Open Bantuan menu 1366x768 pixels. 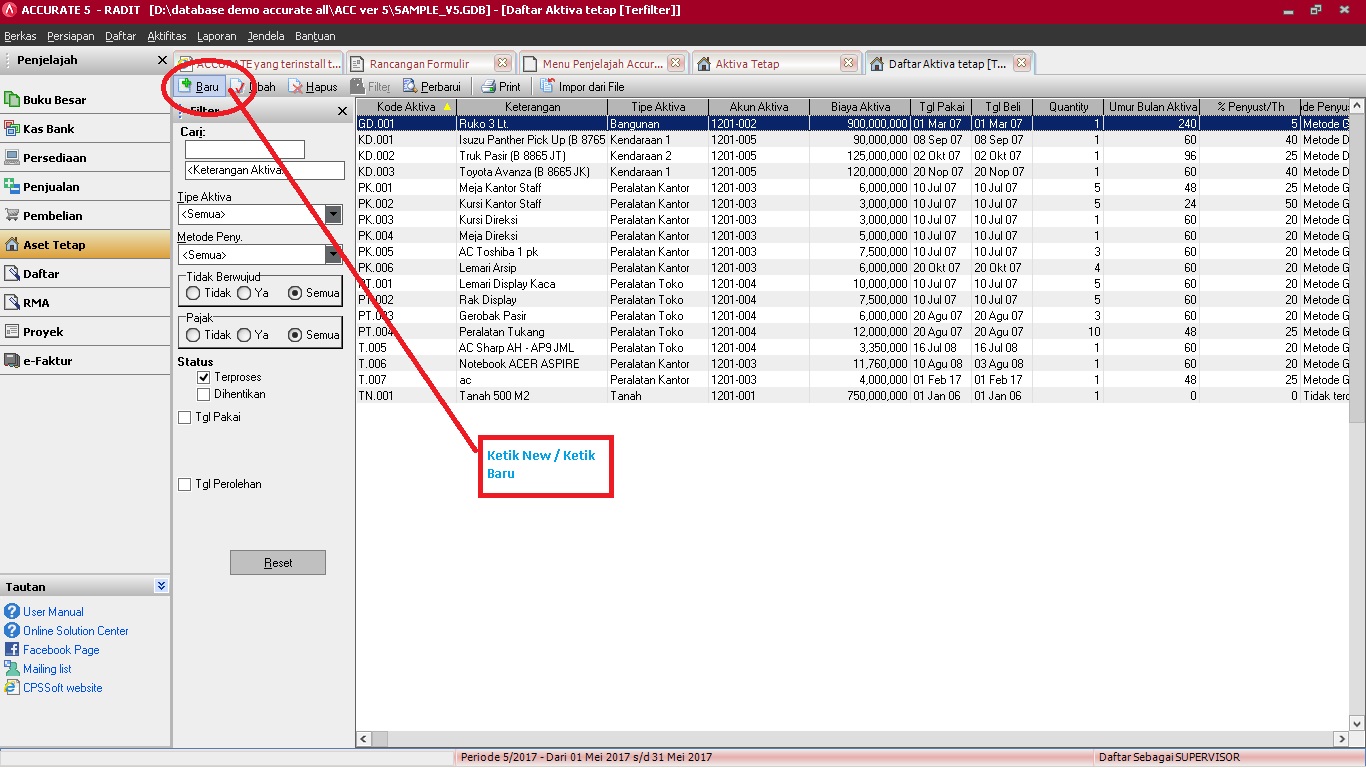(x=315, y=36)
